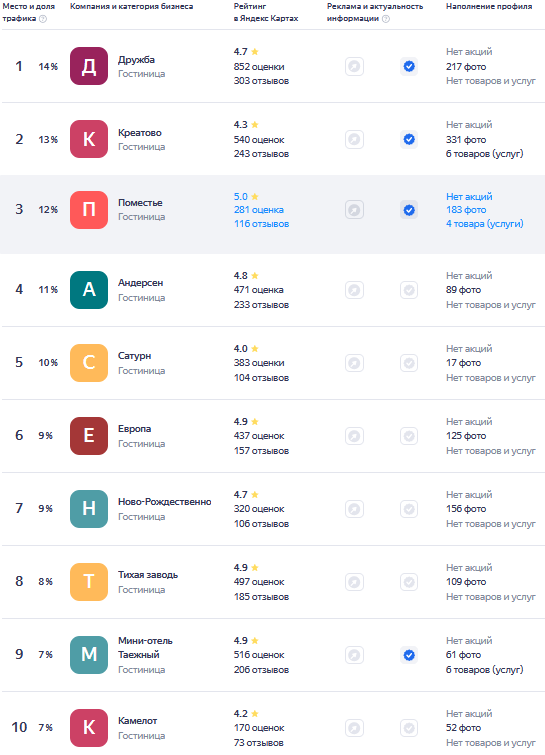545x755 pixels.
Task: Click the advertising icon in Дружба row
Action: pos(354,66)
